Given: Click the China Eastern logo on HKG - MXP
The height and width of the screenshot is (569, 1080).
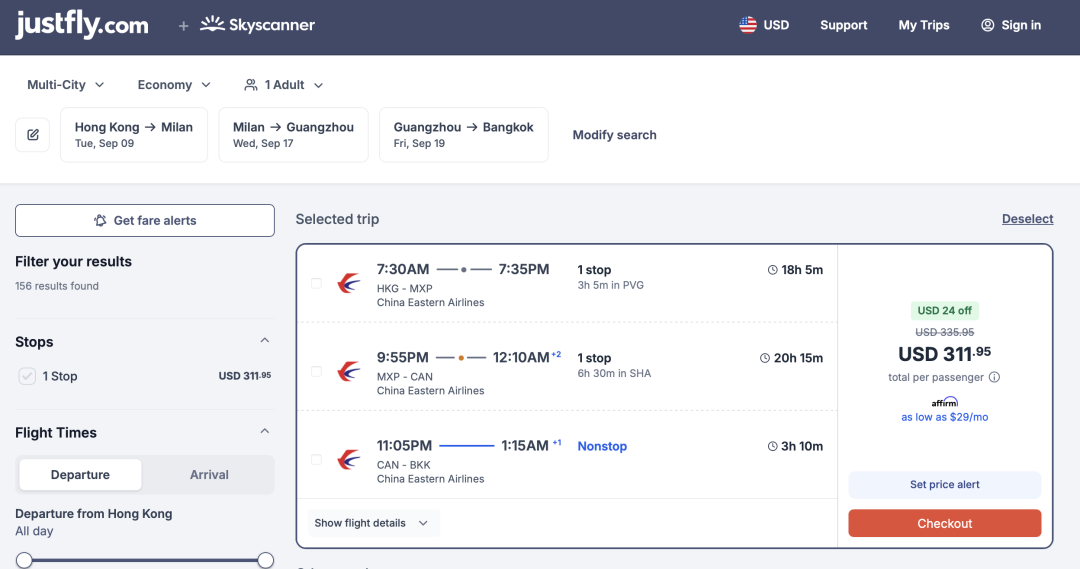Looking at the screenshot, I should 349,283.
